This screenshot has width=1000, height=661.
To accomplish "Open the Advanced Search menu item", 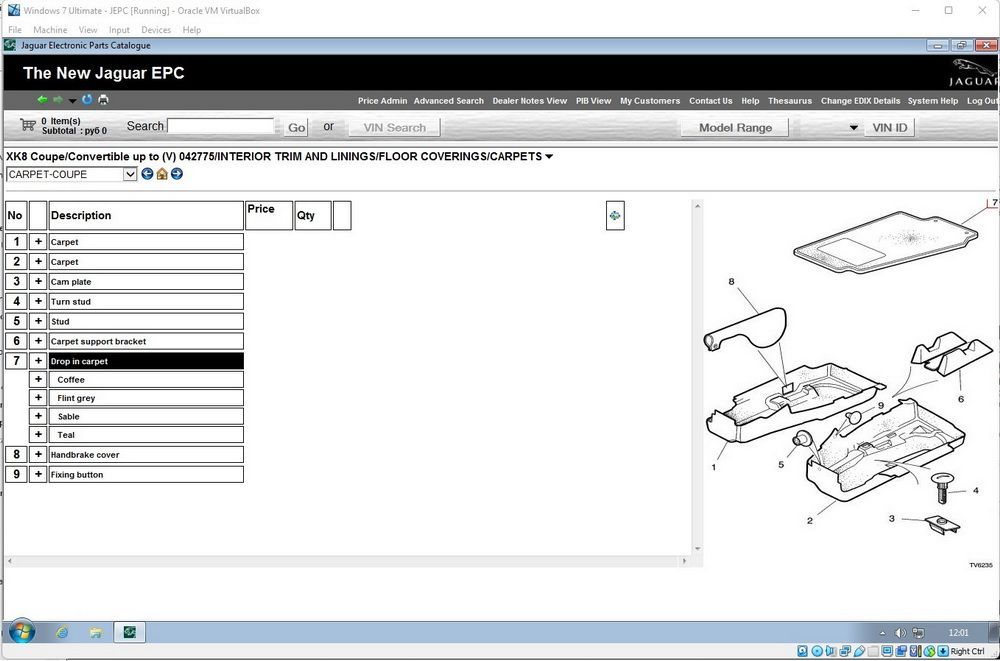I will pos(448,101).
